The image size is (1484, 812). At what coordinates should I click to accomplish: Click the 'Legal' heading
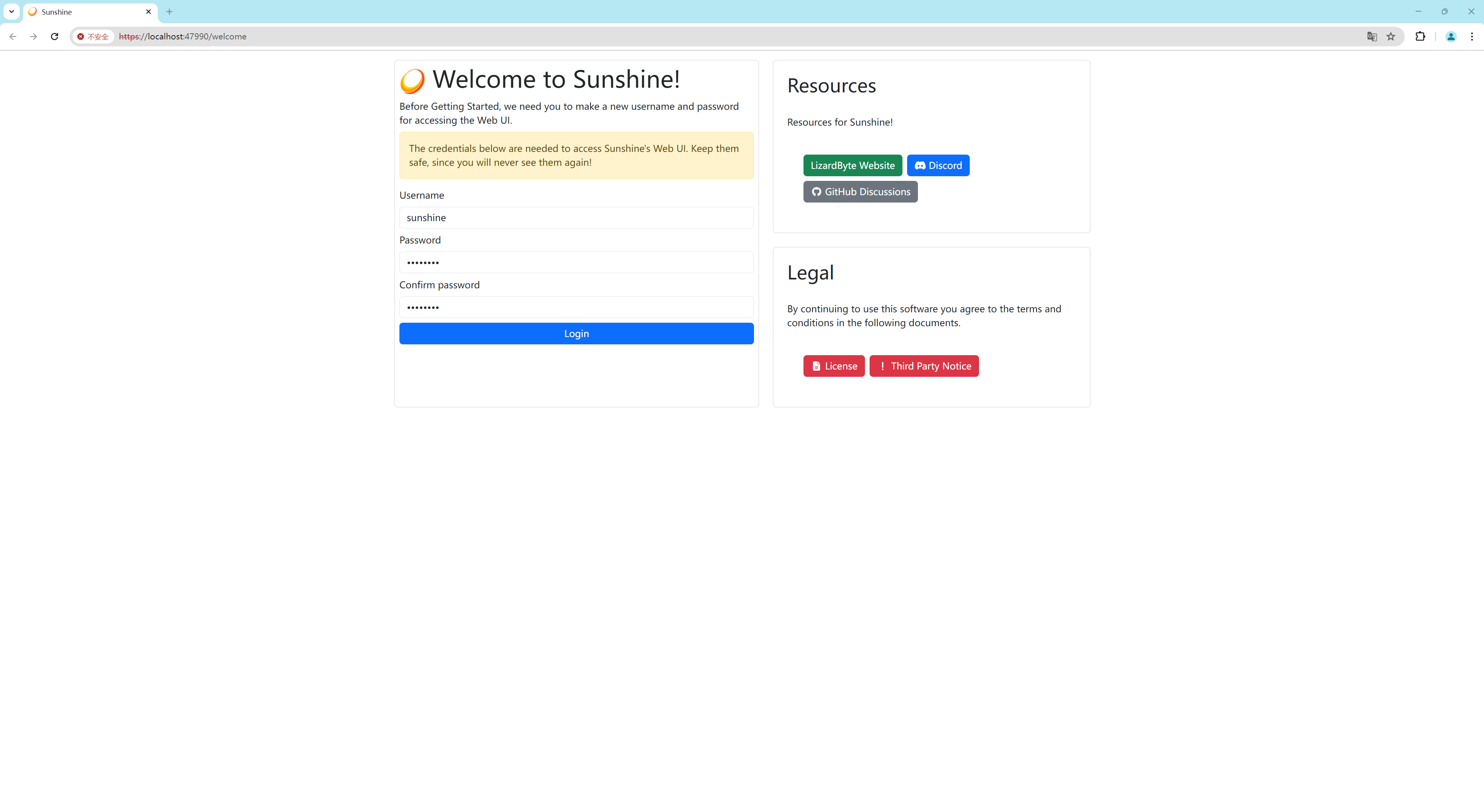pyautogui.click(x=810, y=272)
